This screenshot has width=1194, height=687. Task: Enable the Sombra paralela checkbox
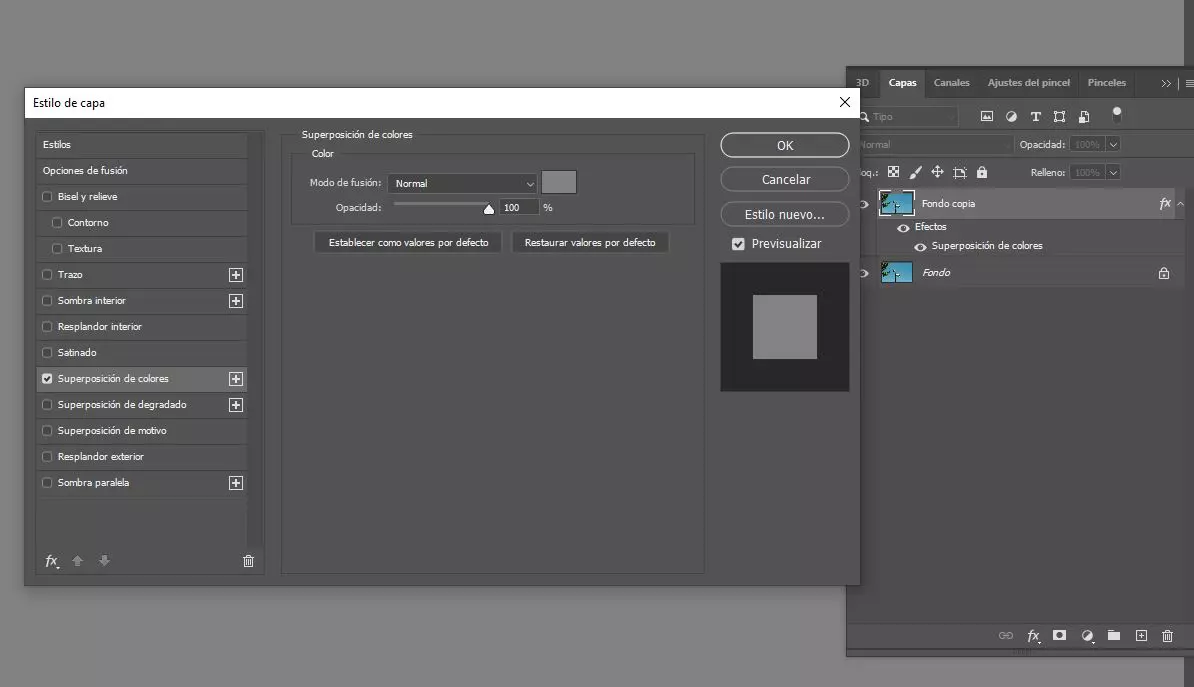click(x=47, y=483)
